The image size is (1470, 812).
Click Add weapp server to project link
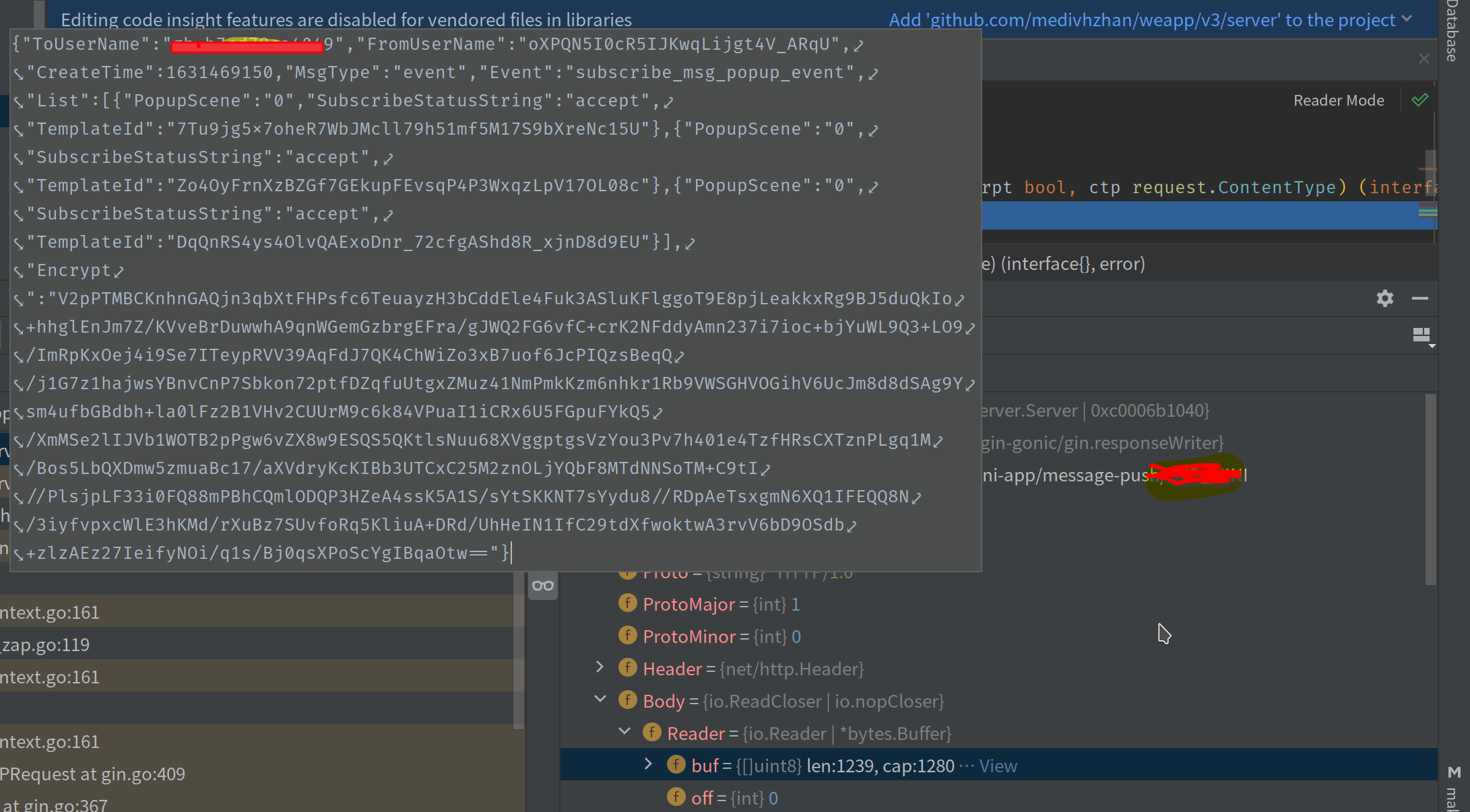point(1142,20)
